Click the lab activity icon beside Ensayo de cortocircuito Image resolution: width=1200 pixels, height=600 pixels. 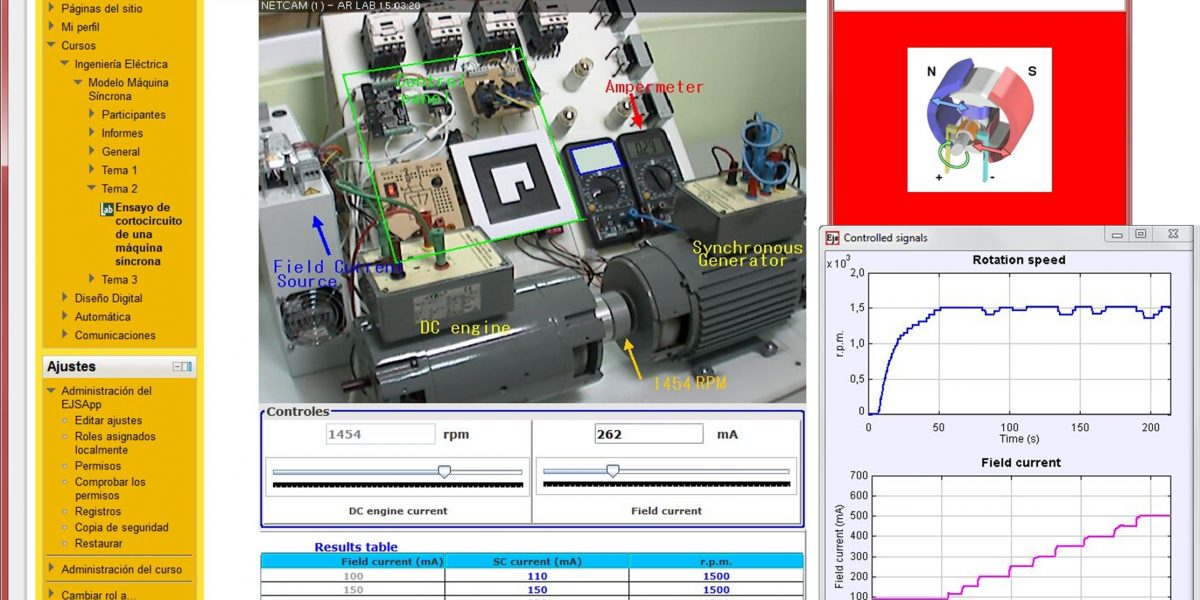click(107, 209)
